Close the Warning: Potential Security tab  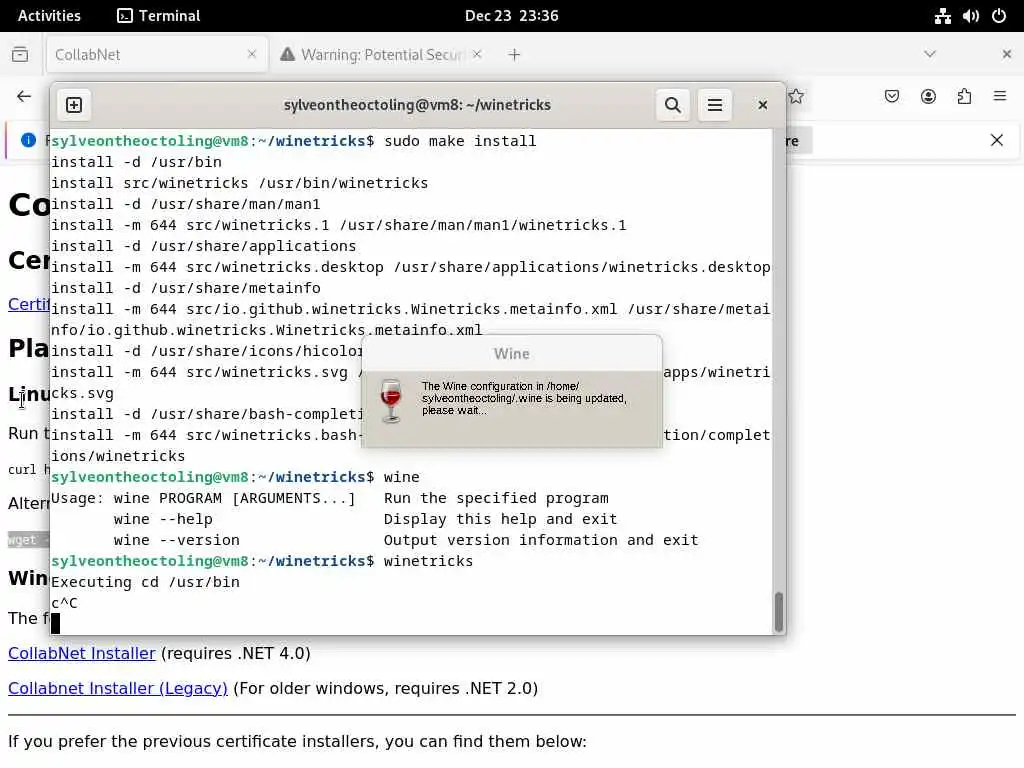(x=477, y=54)
